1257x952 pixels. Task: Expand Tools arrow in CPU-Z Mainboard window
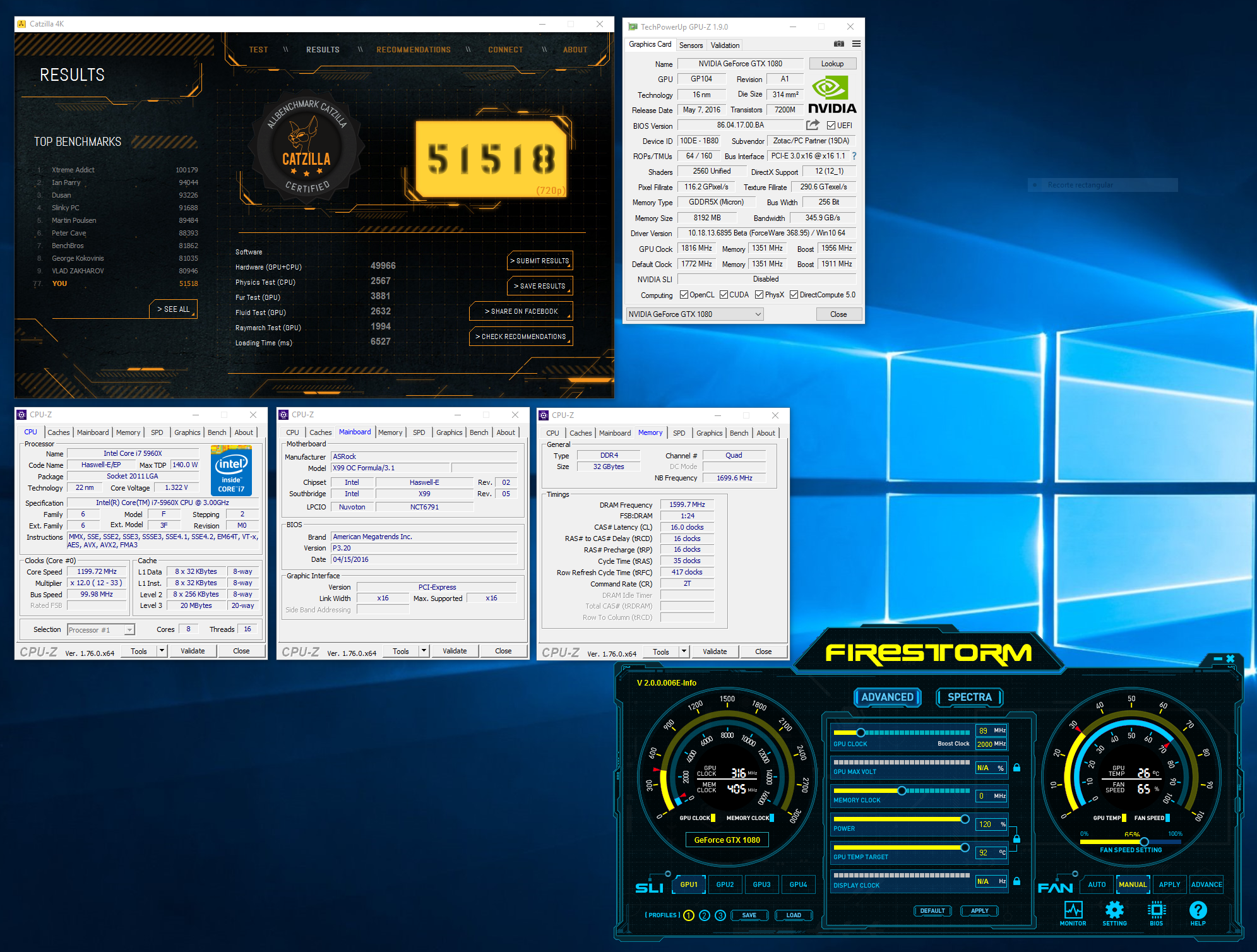[424, 651]
